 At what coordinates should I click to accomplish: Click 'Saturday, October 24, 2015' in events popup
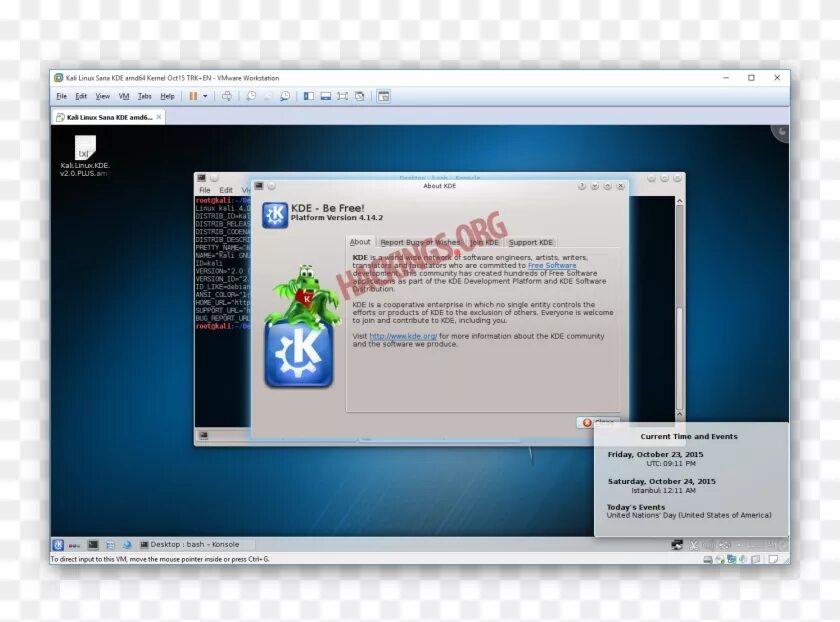662,481
